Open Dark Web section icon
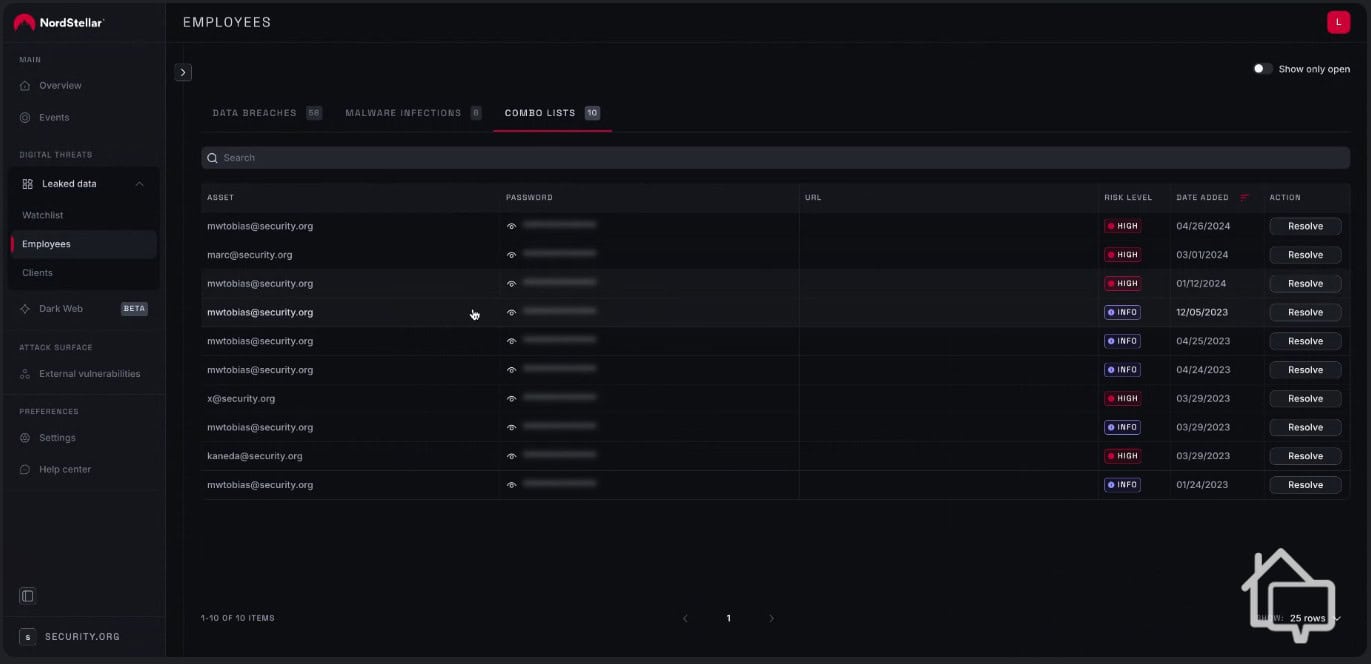The image size is (1371, 664). pyautogui.click(x=26, y=309)
